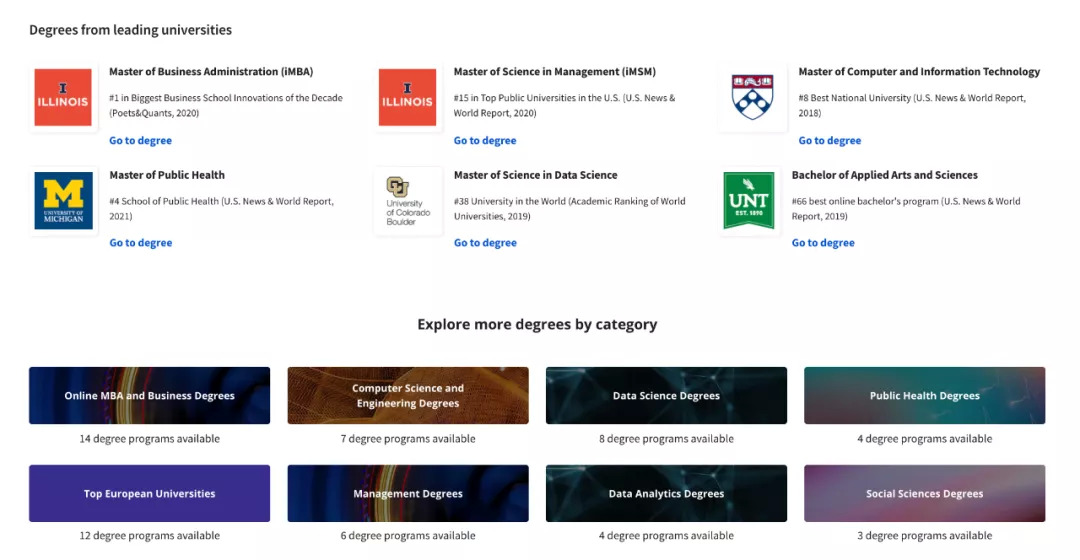Open the Public Health Degrees category tile
This screenshot has width=1080, height=560.
tap(924, 396)
